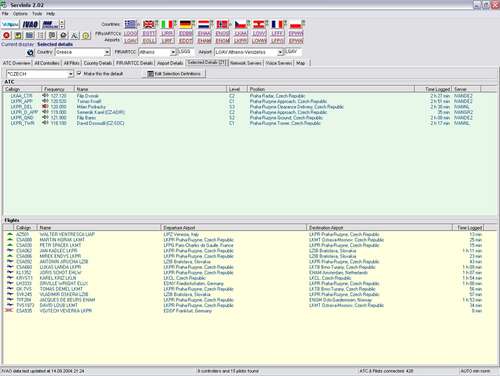500x376 pixels.
Task: Select the IVAO network button
Action: point(30,25)
